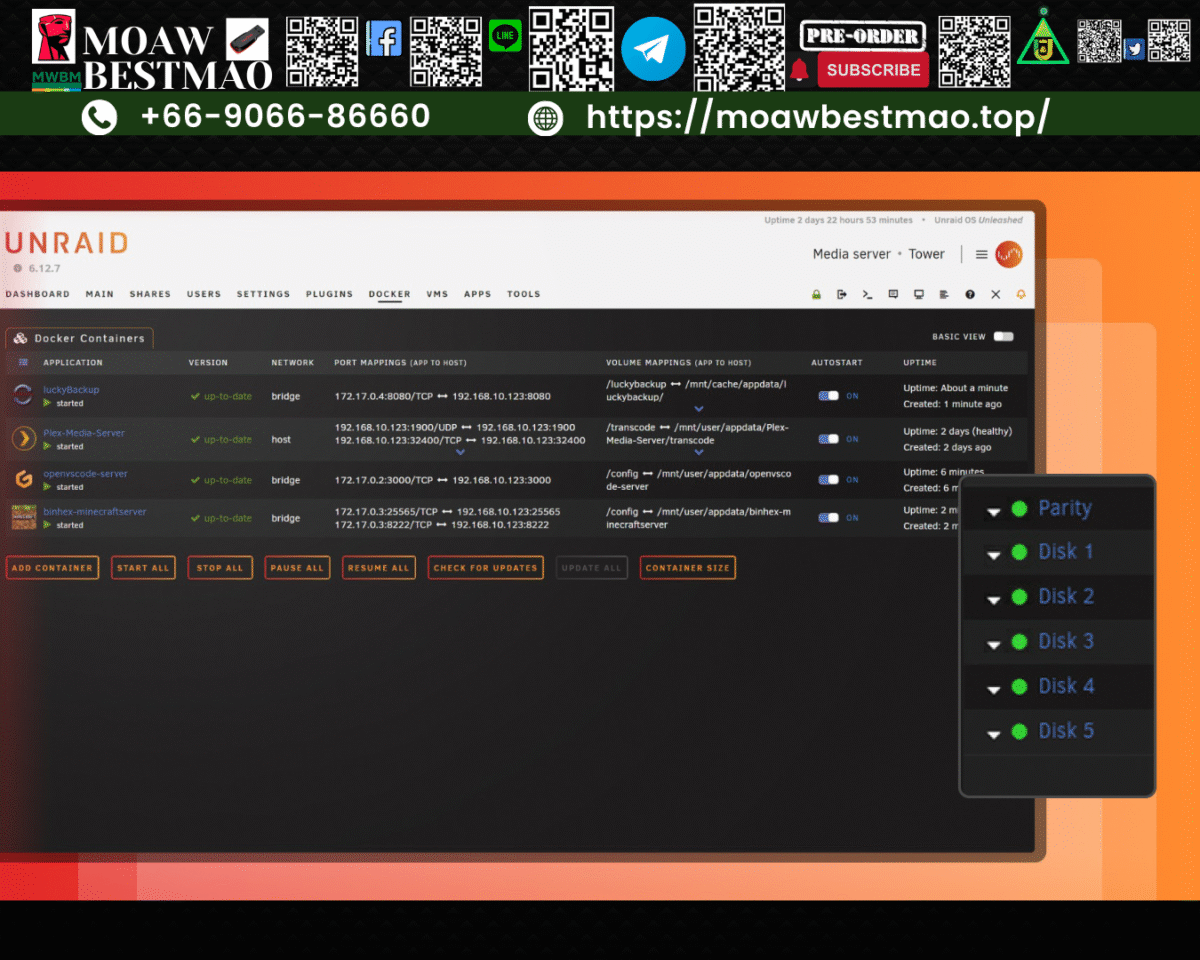The height and width of the screenshot is (960, 1200).
Task: Collapse the Parity disk entry
Action: point(993,510)
